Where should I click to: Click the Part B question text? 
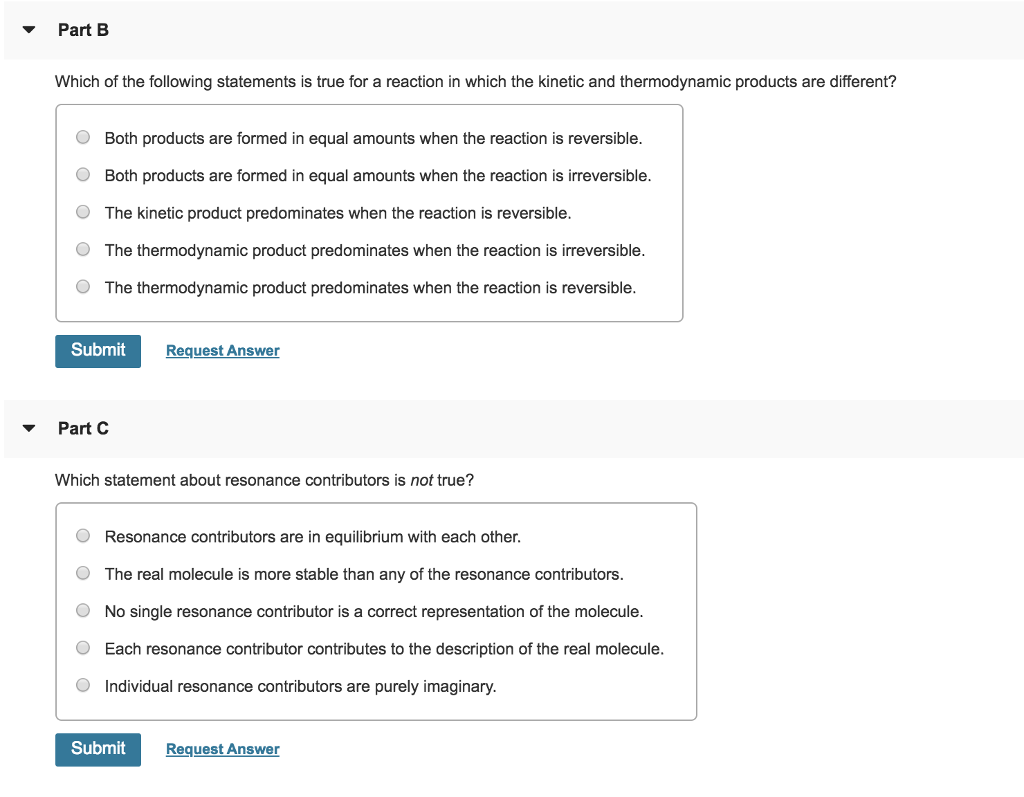pyautogui.click(x=475, y=82)
